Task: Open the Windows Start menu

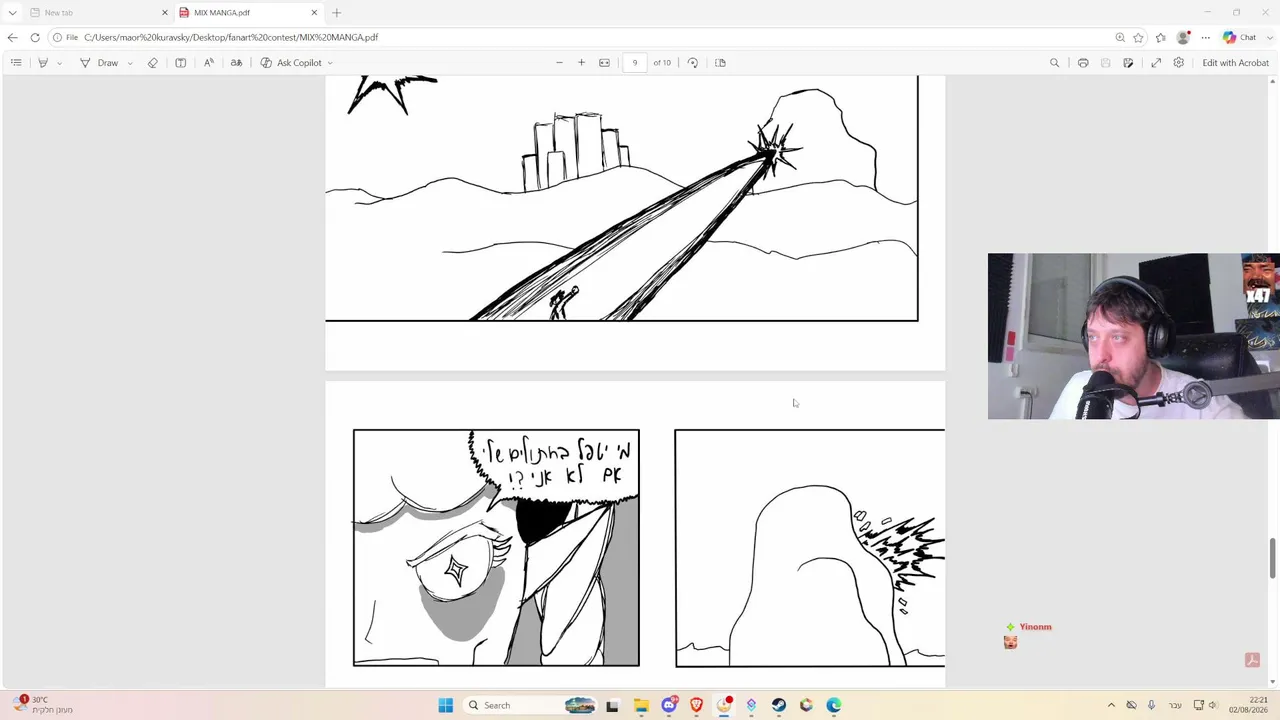Action: pyautogui.click(x=446, y=705)
